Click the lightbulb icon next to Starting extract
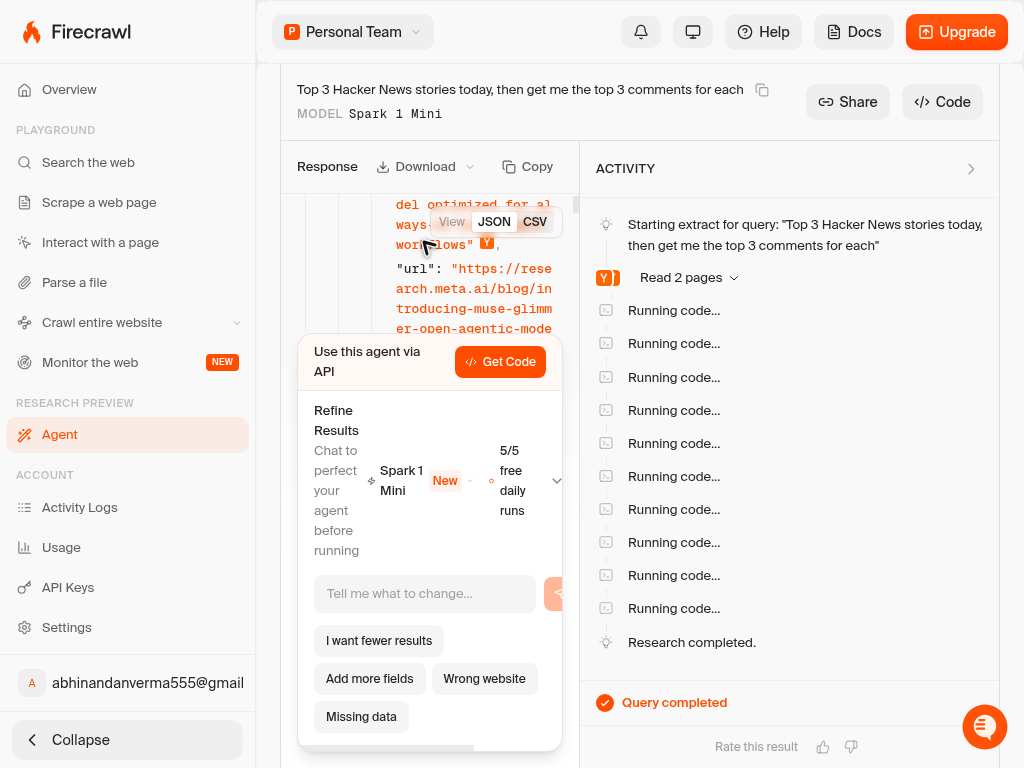This screenshot has width=1024, height=768. tap(606, 225)
